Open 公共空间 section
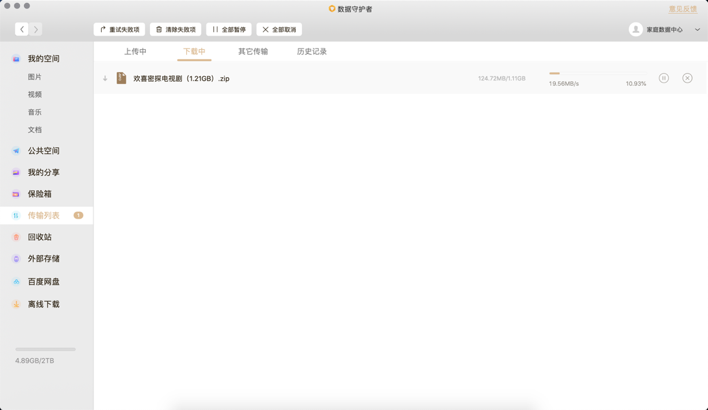 click(x=43, y=151)
